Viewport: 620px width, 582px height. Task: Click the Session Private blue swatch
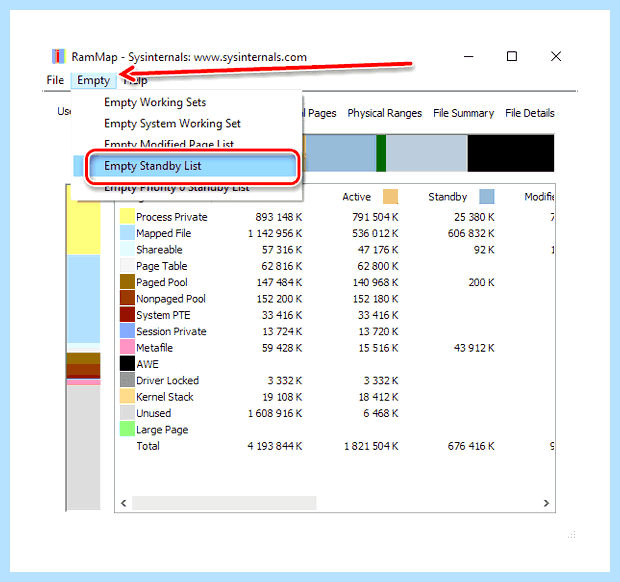point(127,331)
